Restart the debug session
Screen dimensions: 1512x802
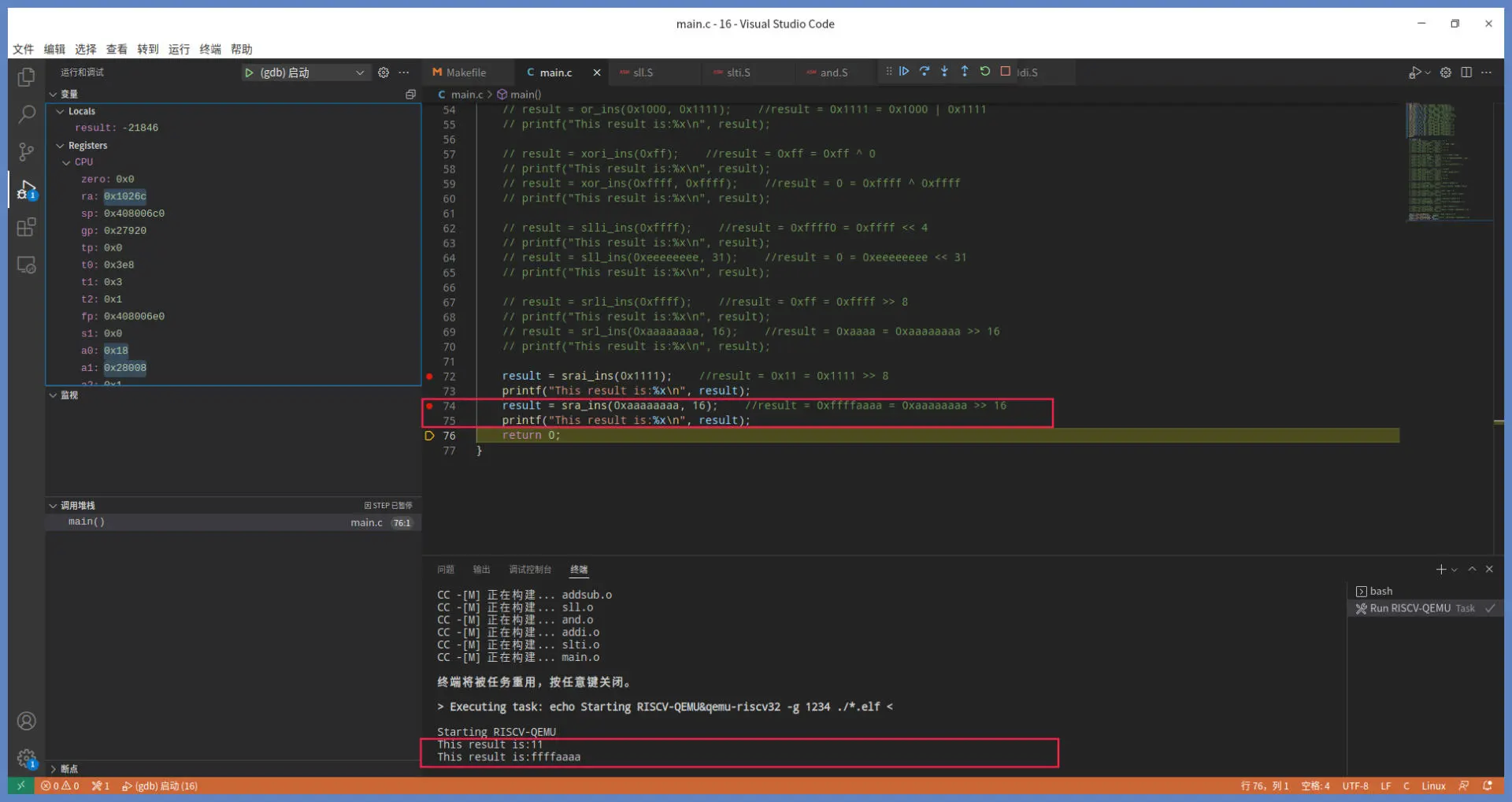[985, 72]
